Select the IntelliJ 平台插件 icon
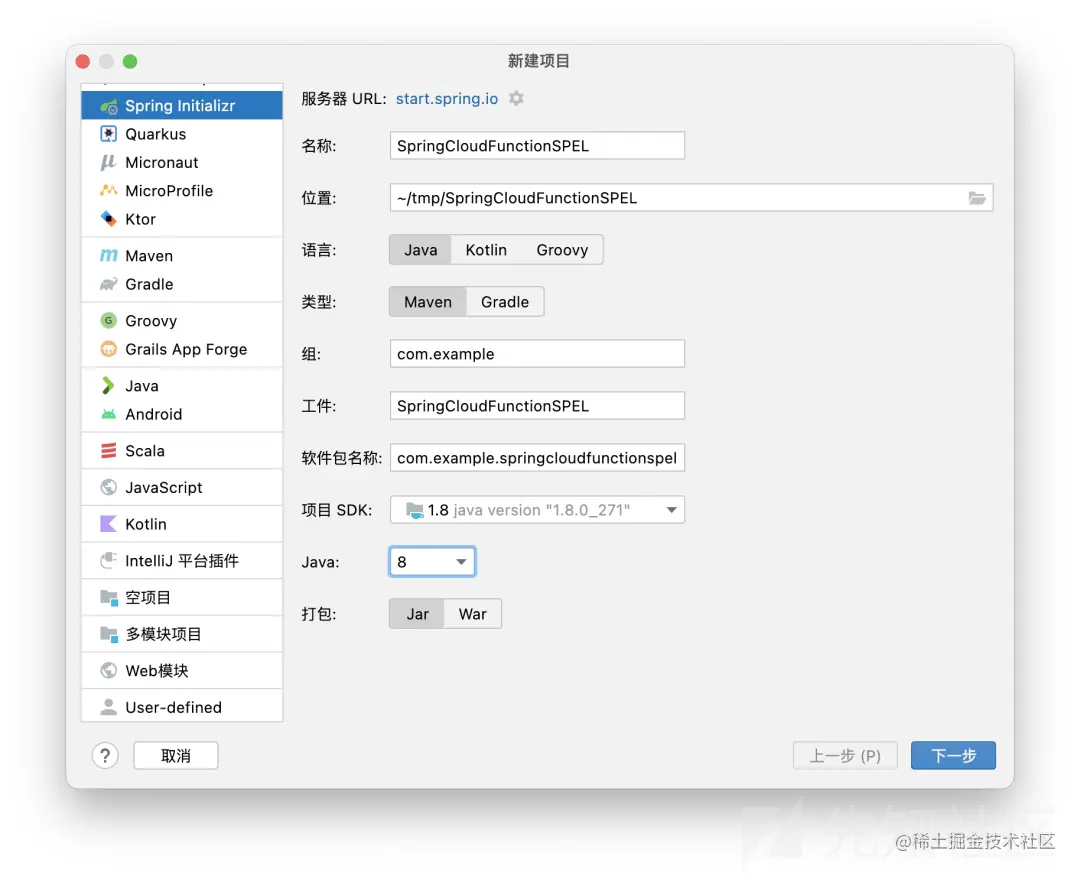Viewport: 1080px width, 876px height. point(109,560)
